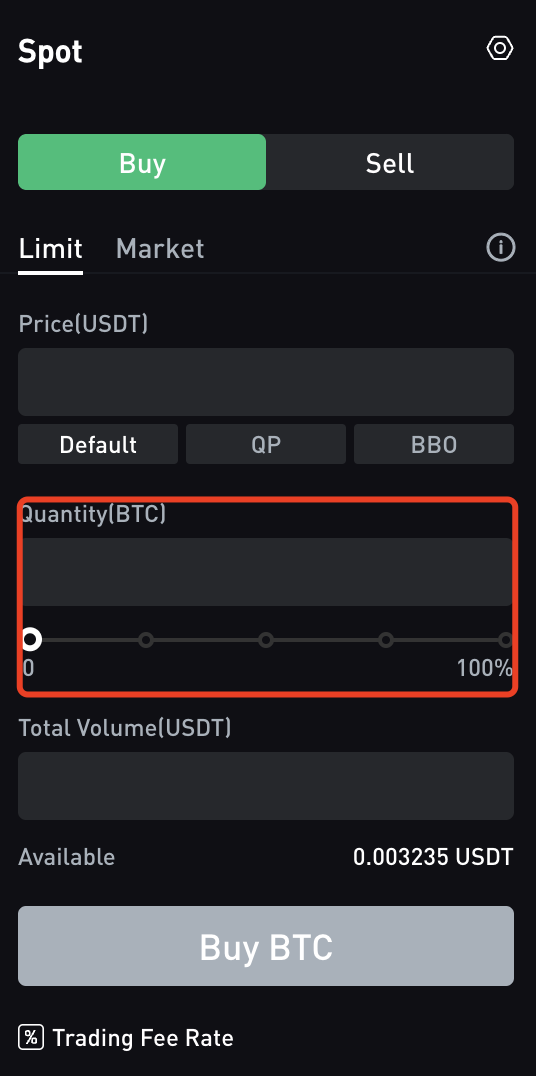Switch to the Sell side
The width and height of the screenshot is (536, 1076).
point(390,162)
